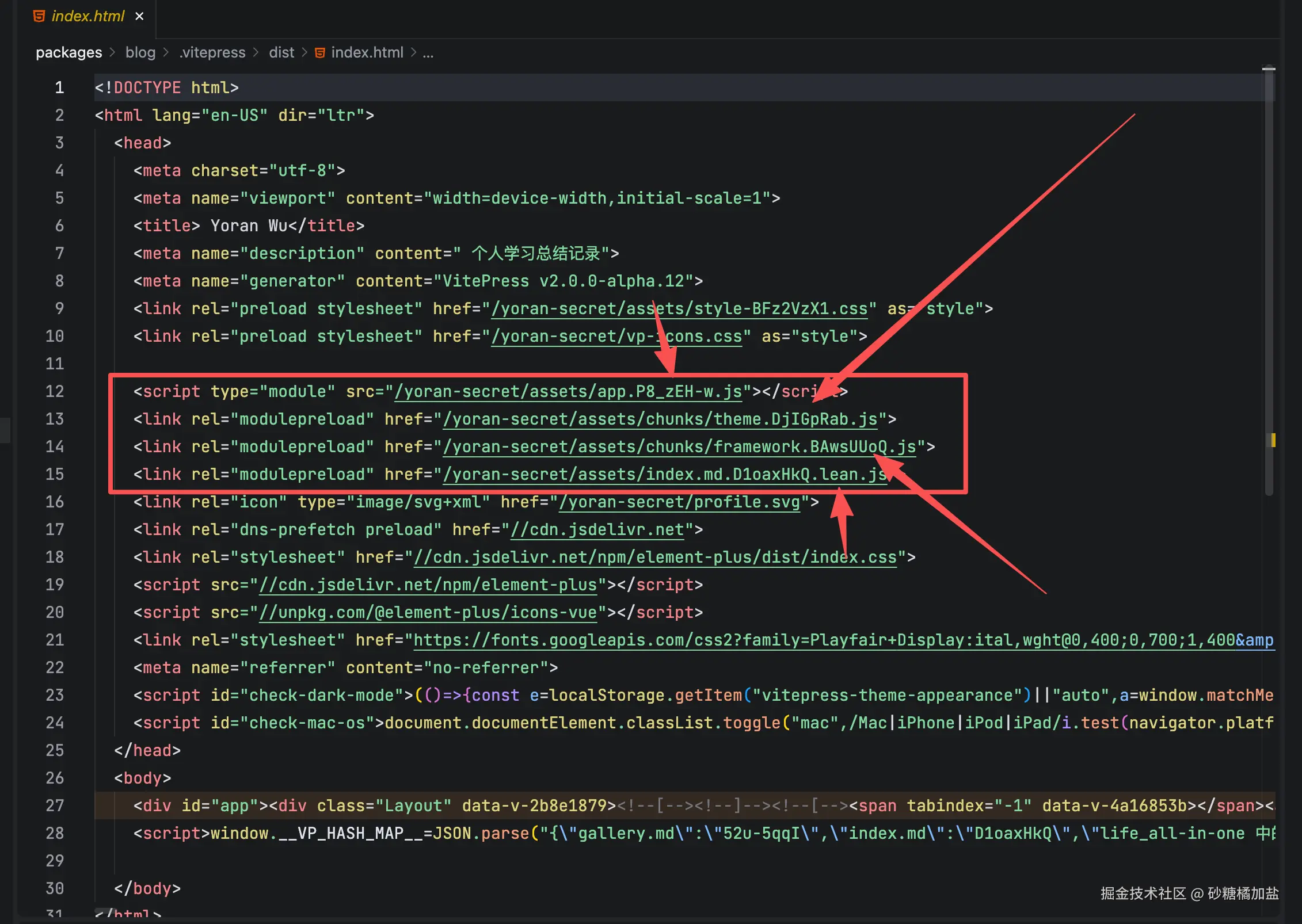Select the index.html tab

tap(87, 16)
